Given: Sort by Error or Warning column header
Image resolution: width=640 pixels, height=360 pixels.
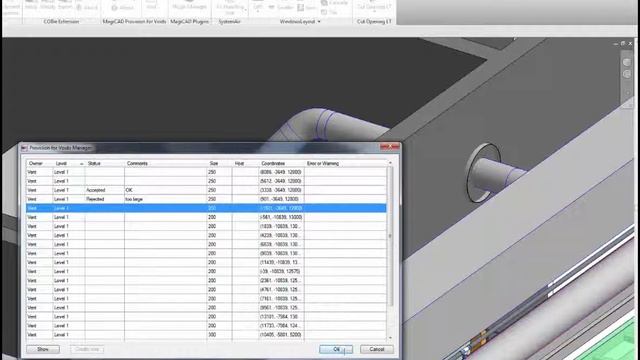Looking at the screenshot, I should [x=345, y=163].
